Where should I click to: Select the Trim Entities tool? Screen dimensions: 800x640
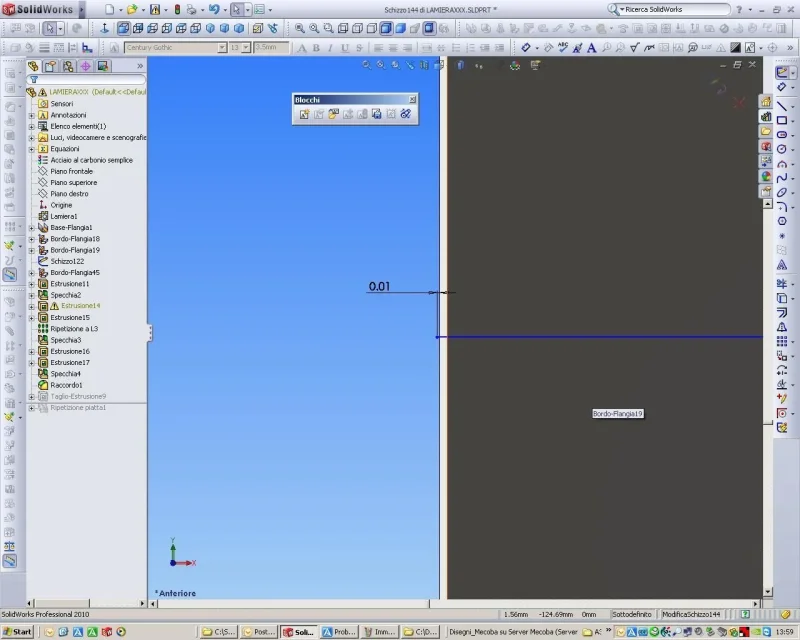click(x=782, y=284)
